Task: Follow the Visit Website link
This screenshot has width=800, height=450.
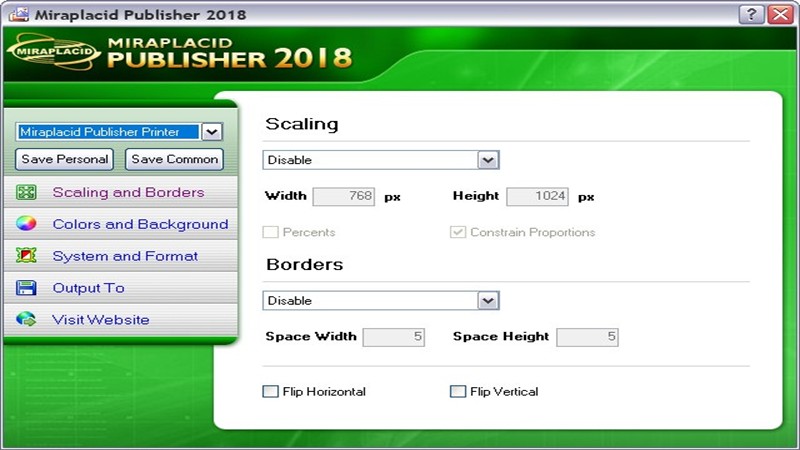Action: tap(121, 319)
